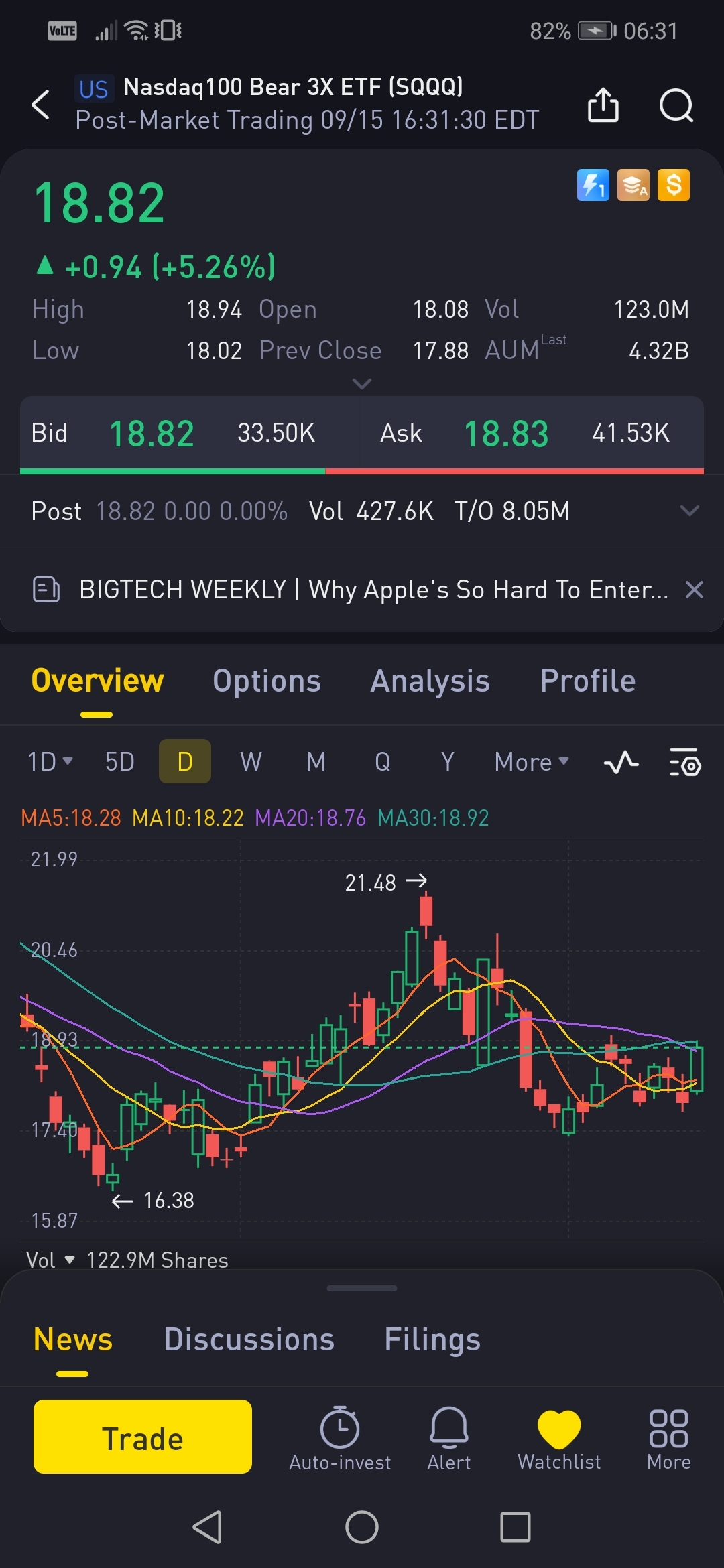Screen dimensions: 724x1568
Task: Switch to the Overview tab
Action: click(x=97, y=681)
